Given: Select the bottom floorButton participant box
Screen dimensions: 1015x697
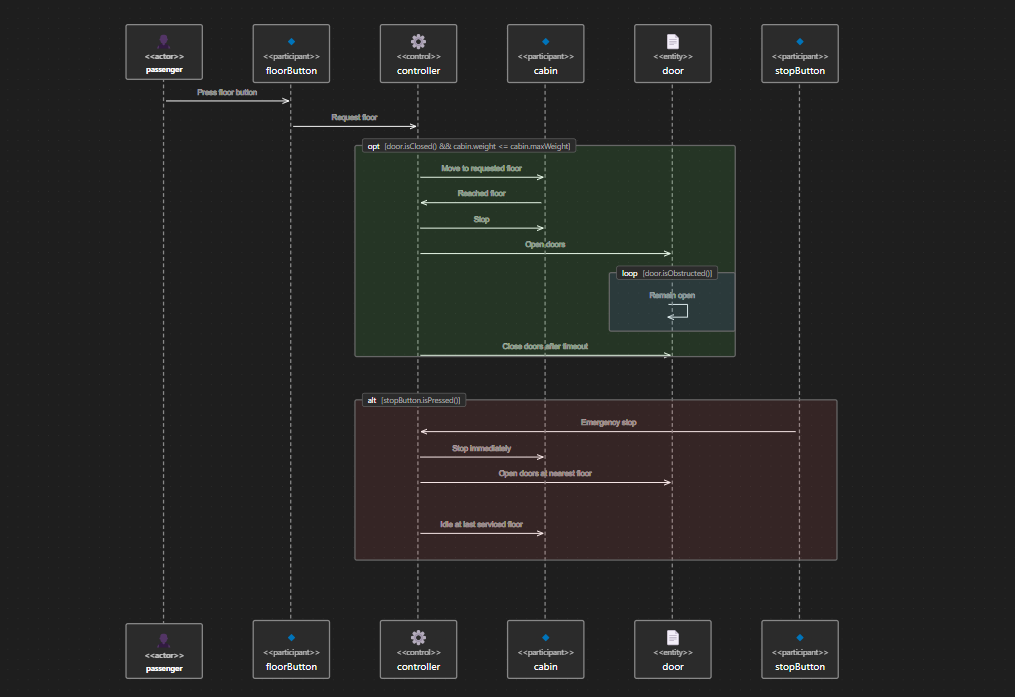Looking at the screenshot, I should tap(291, 650).
